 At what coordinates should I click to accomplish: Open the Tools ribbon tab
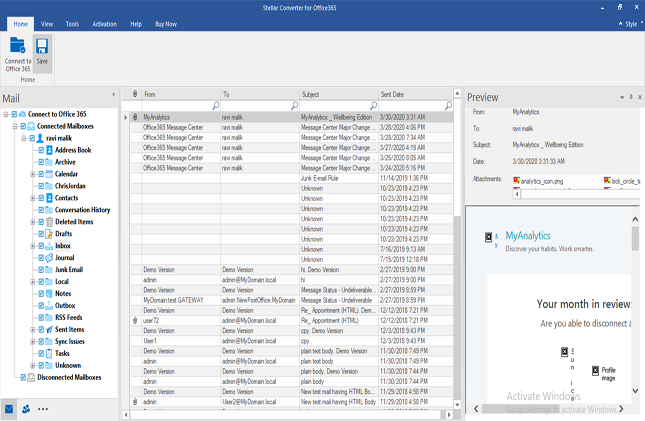(x=72, y=22)
